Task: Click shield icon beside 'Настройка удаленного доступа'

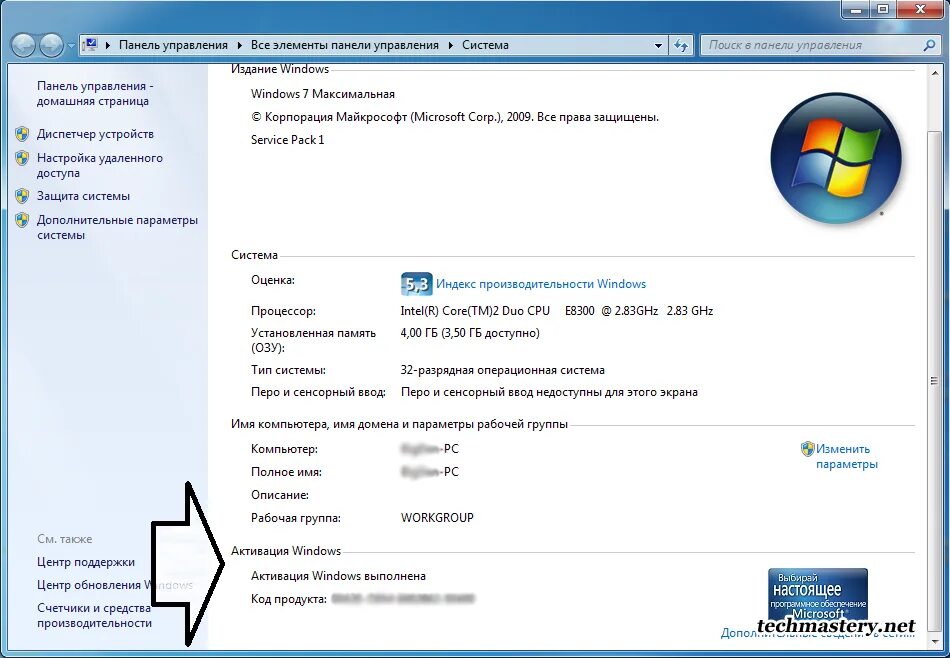Action: [x=22, y=158]
